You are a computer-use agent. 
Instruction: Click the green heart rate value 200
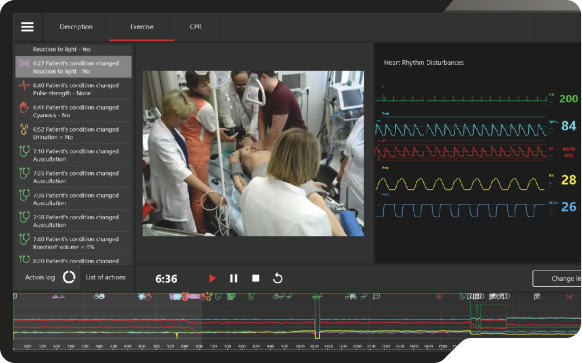[568, 99]
